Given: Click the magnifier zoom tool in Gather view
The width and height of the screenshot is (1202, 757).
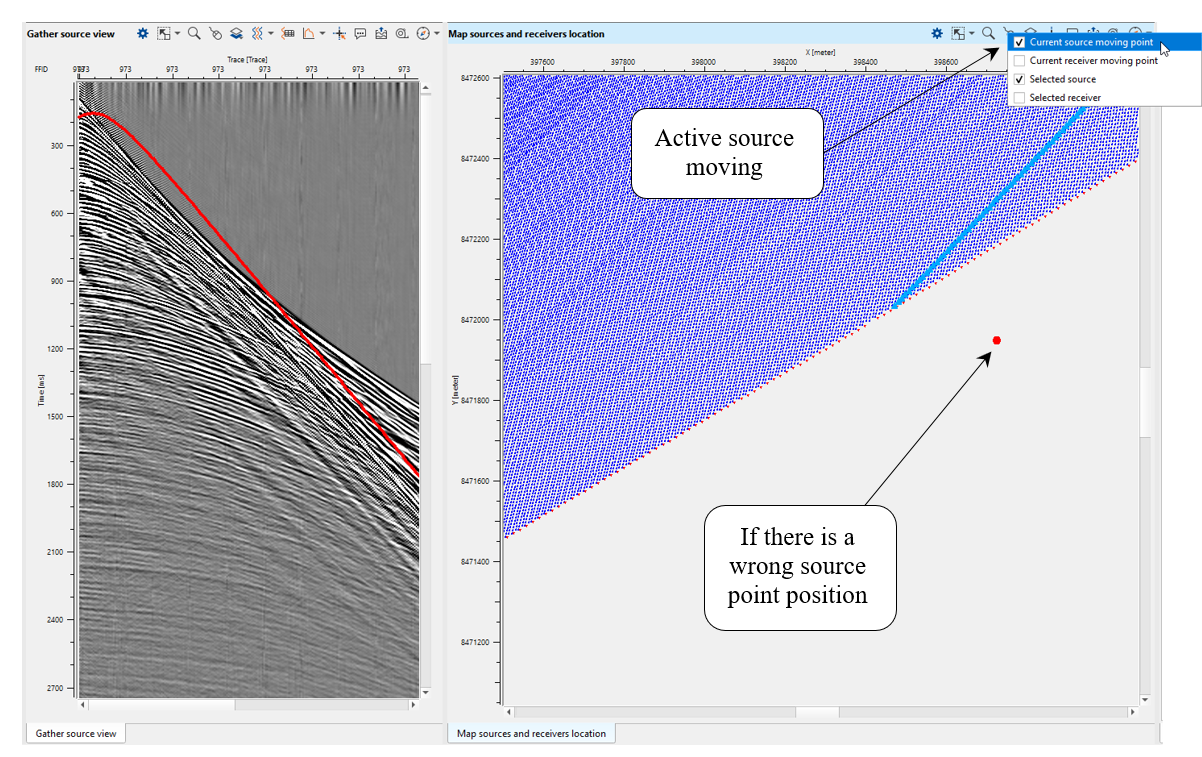Looking at the screenshot, I should (194, 33).
